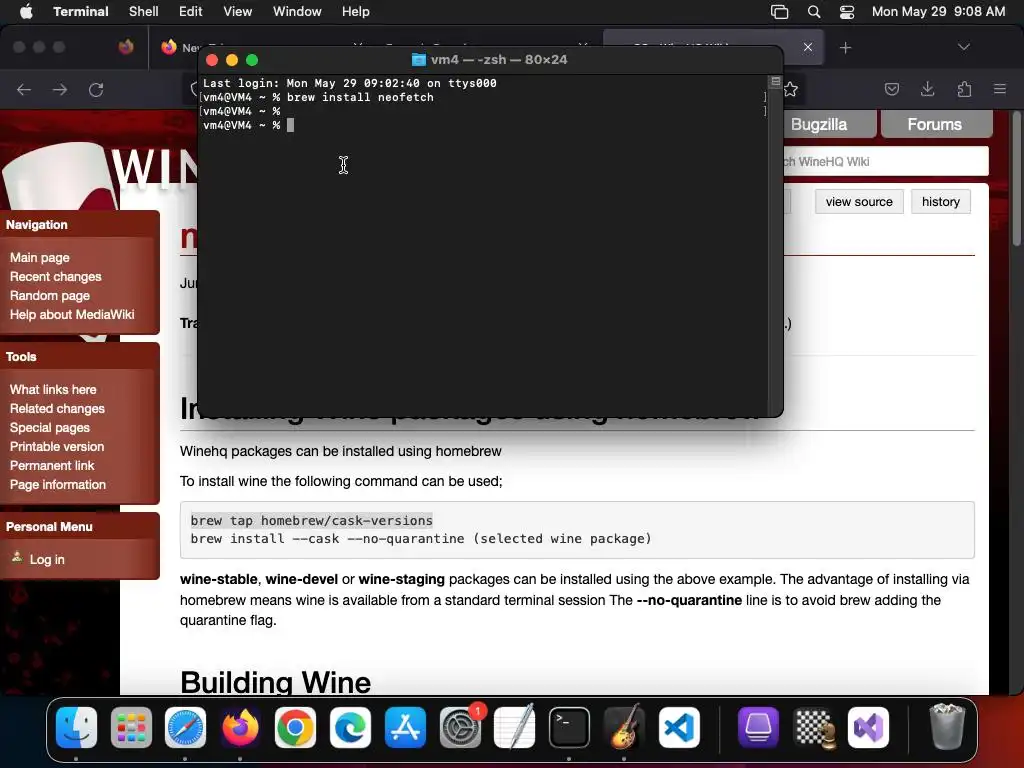Click the Permanent link entry
1024x768 pixels.
click(52, 465)
